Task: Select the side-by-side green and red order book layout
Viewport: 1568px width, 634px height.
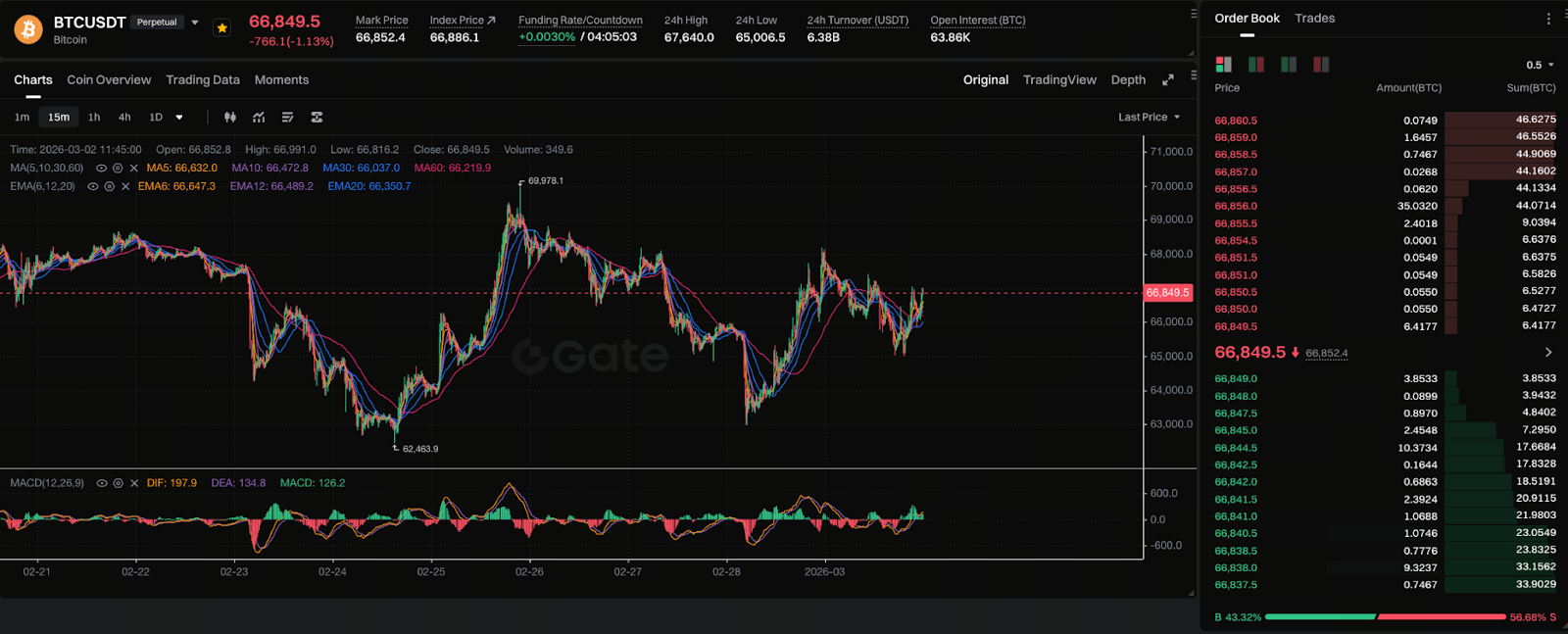Action: coord(1255,65)
